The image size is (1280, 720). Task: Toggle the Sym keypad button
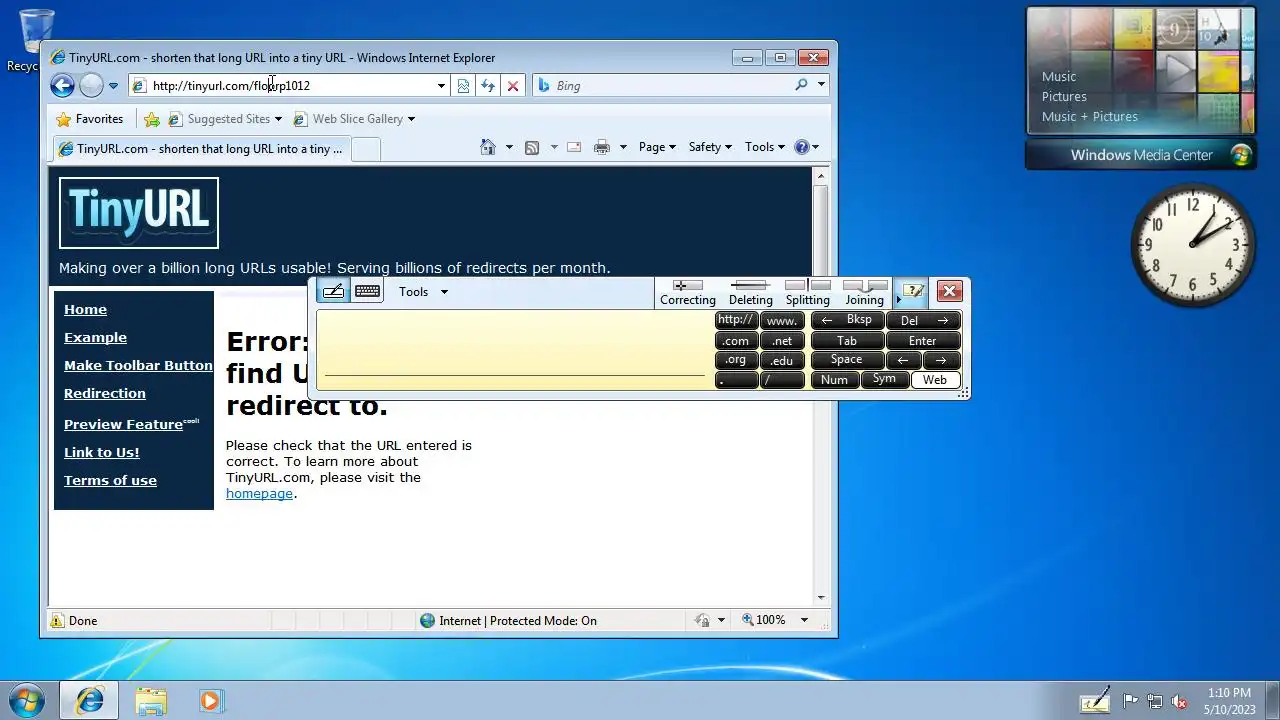click(884, 380)
